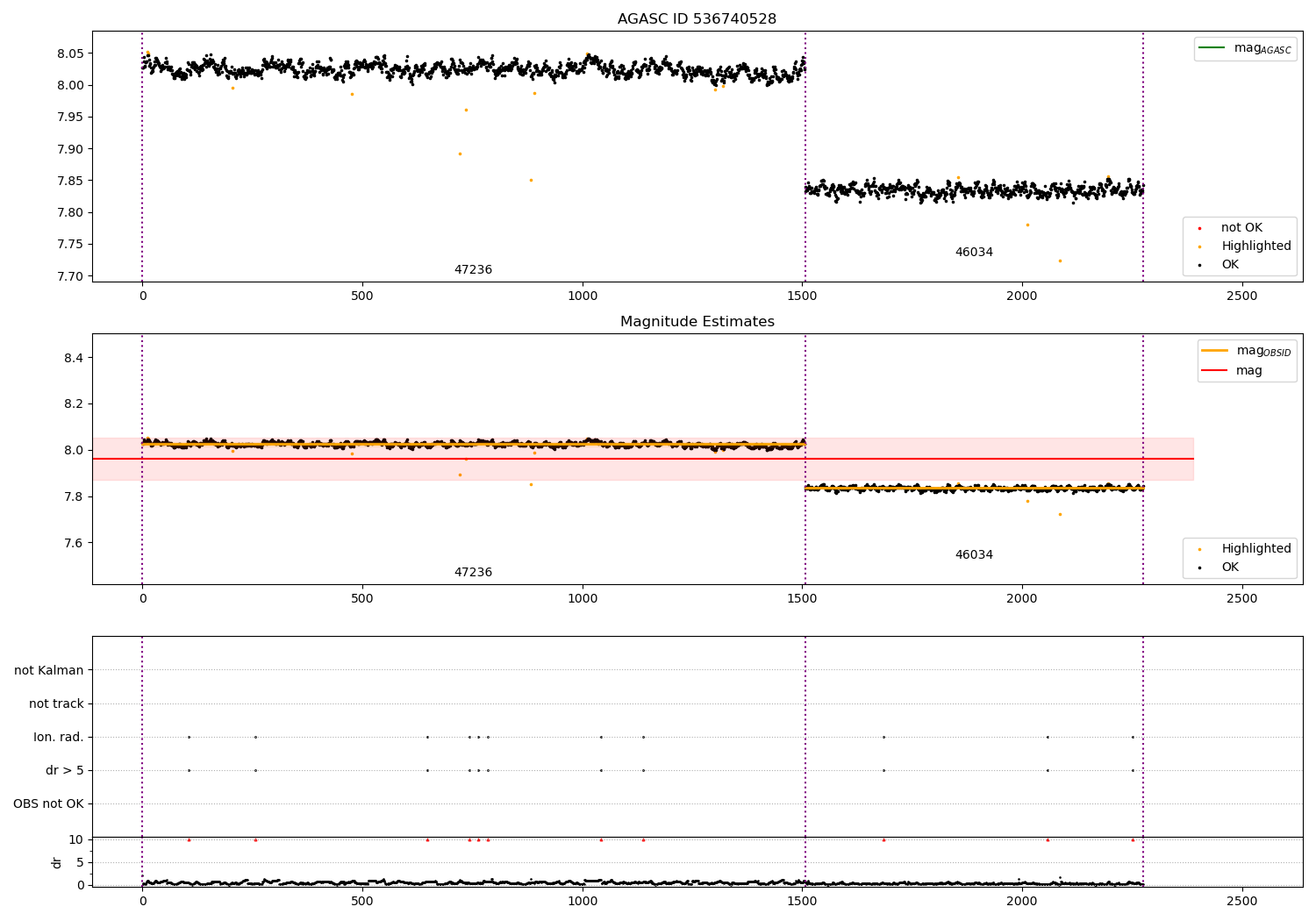
Task: Click obsid label 46034 in Magnitude Estimates plot
Action: point(974,555)
